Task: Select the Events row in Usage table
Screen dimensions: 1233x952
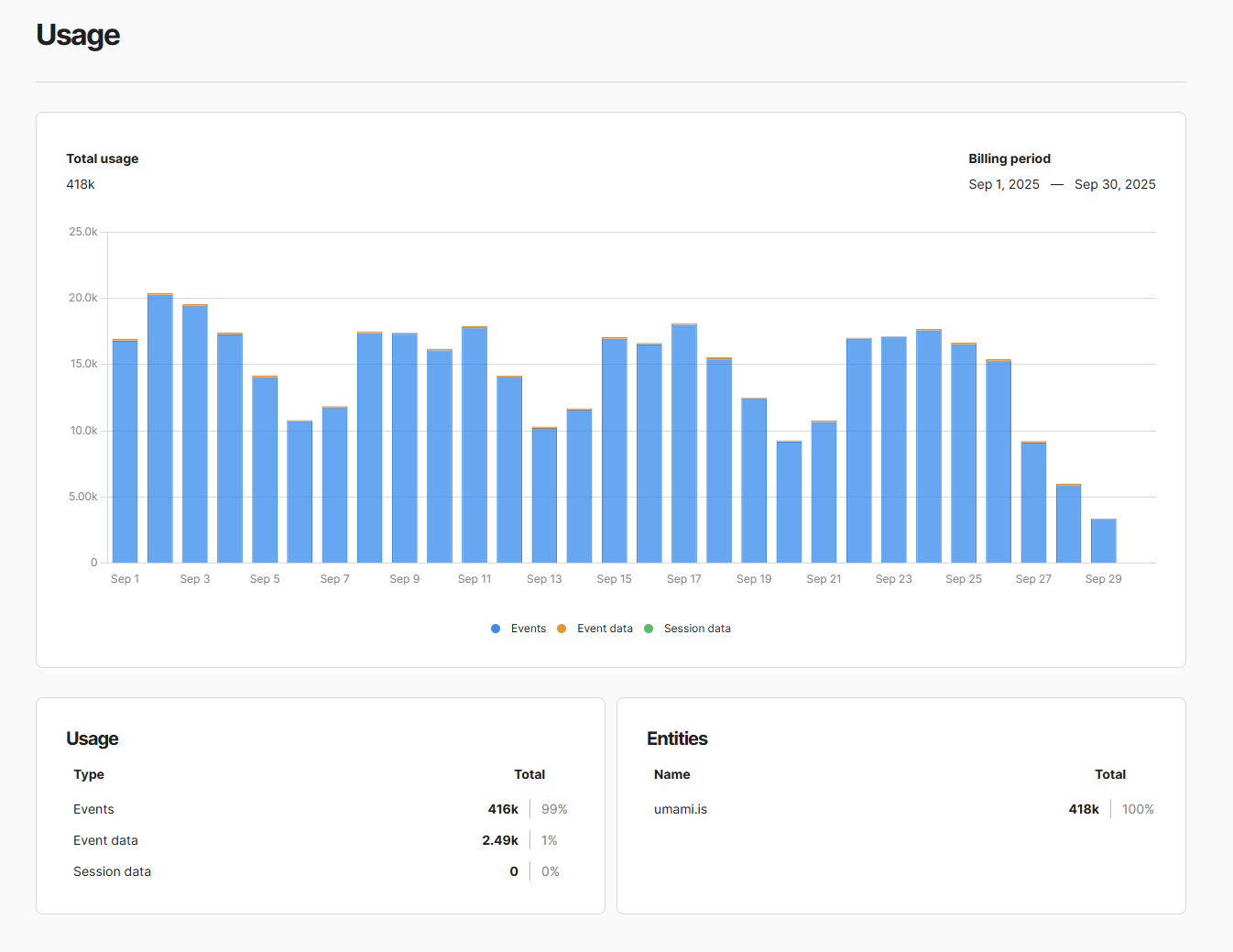Action: pos(93,809)
